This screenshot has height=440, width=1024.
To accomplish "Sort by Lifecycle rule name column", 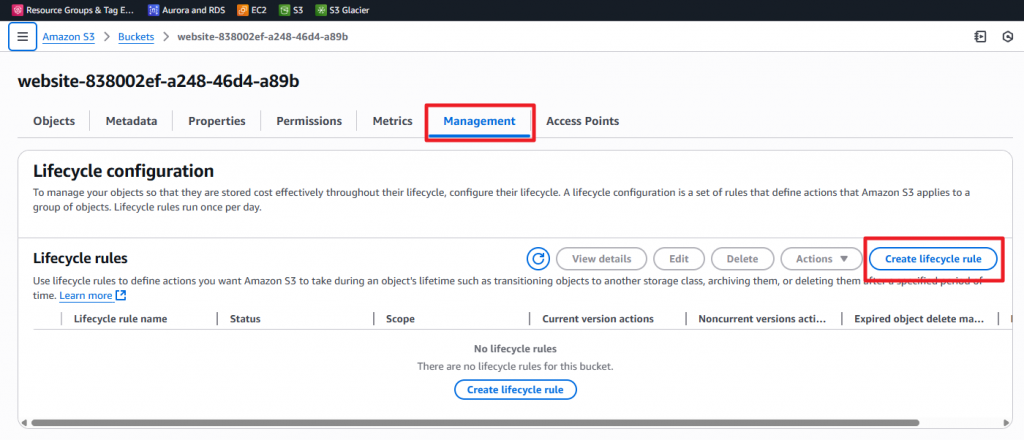I will coord(121,319).
